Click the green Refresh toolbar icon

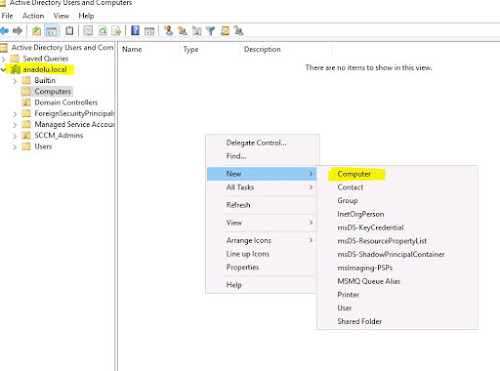pos(103,31)
